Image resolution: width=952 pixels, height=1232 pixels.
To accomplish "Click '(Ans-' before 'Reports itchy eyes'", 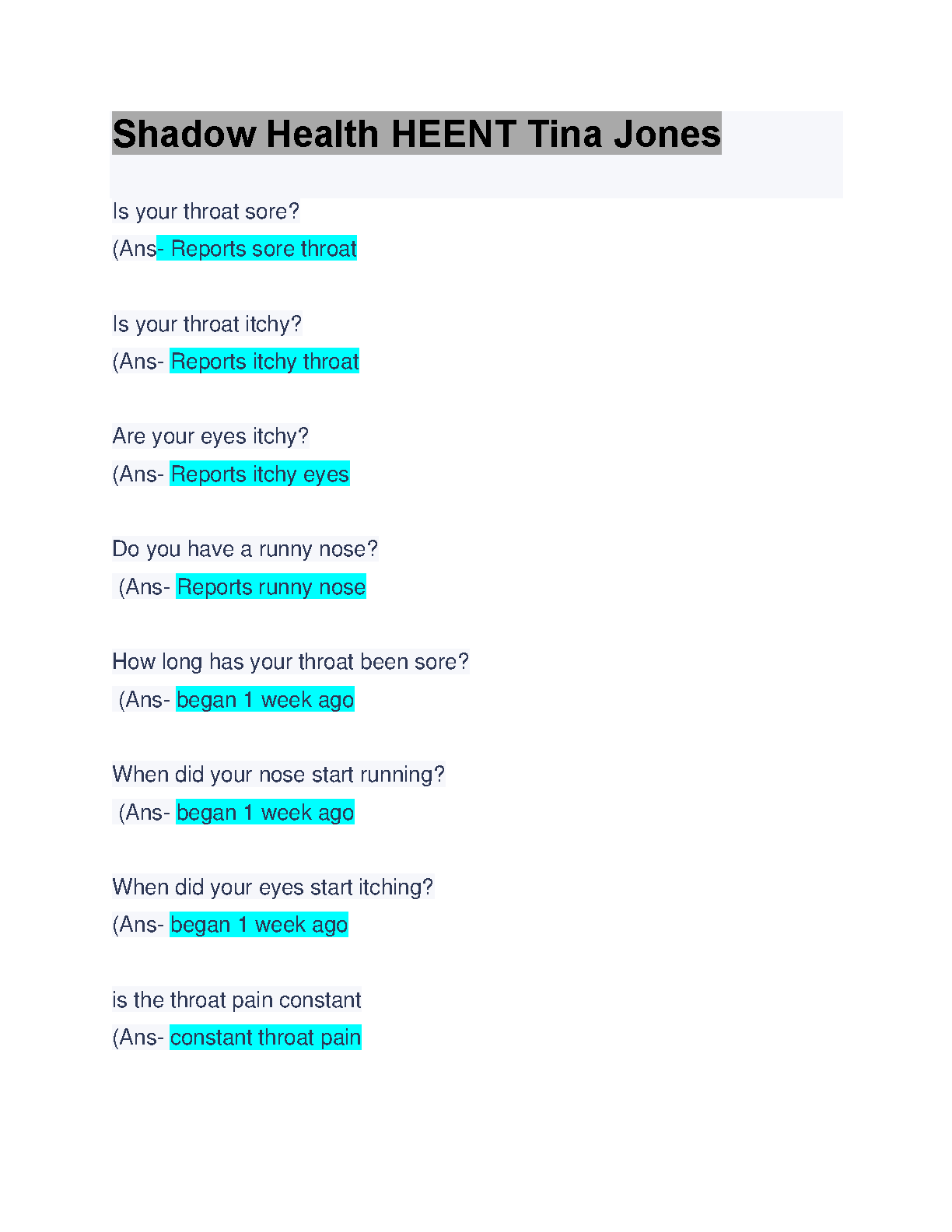I will [x=138, y=474].
